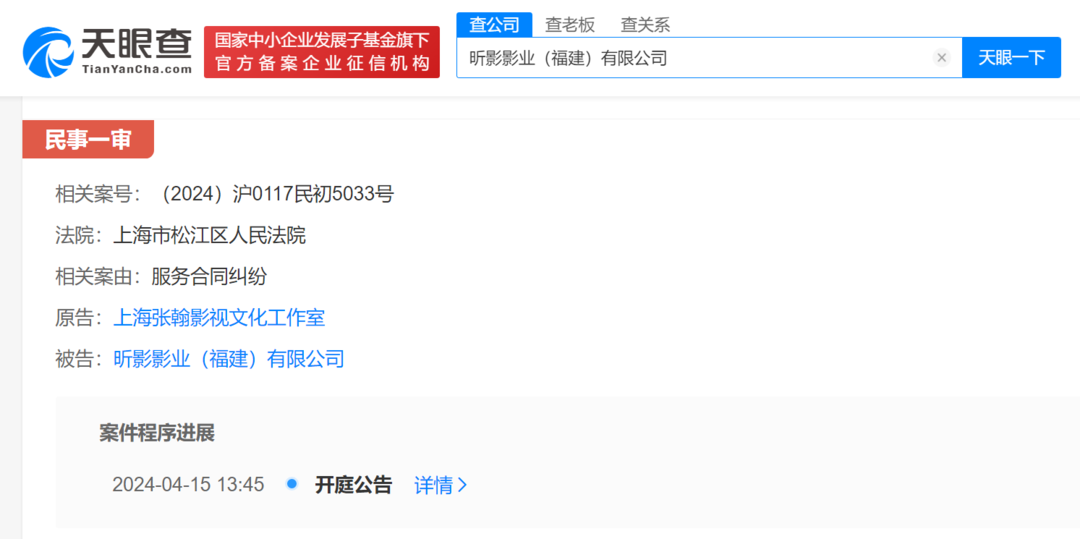1080x539 pixels.
Task: Open defendant 昕影影业（福建）有限公司 link
Action: 229,359
